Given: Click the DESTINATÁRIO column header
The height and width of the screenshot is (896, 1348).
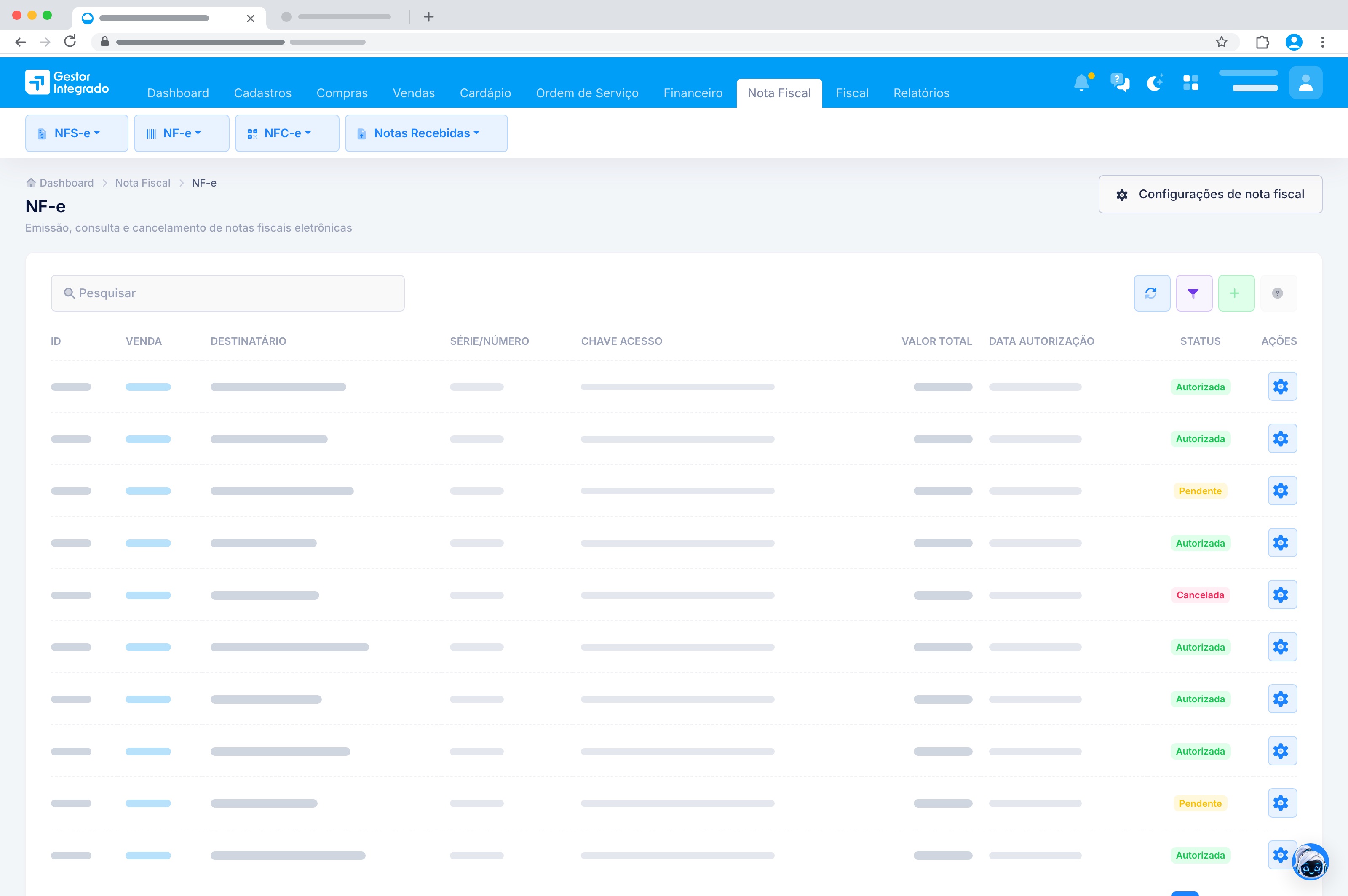Looking at the screenshot, I should tap(248, 341).
